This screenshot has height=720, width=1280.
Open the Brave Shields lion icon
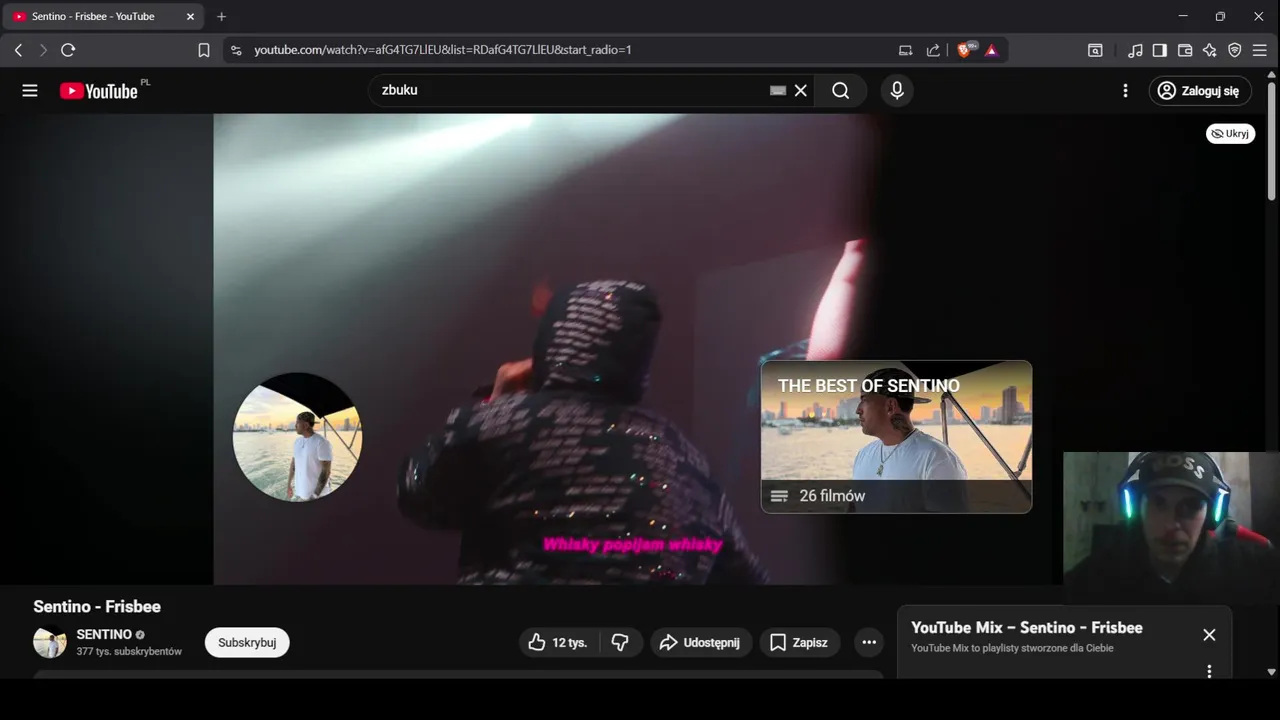click(x=966, y=50)
